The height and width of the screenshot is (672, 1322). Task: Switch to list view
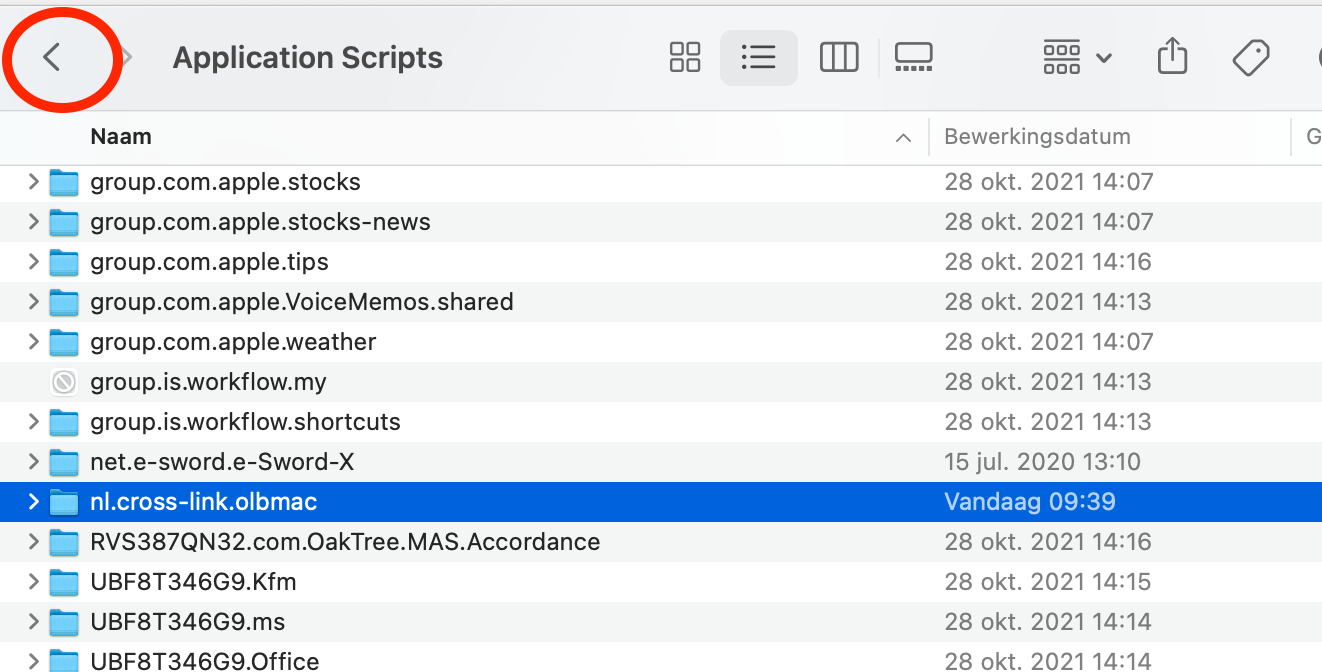pyautogui.click(x=759, y=57)
